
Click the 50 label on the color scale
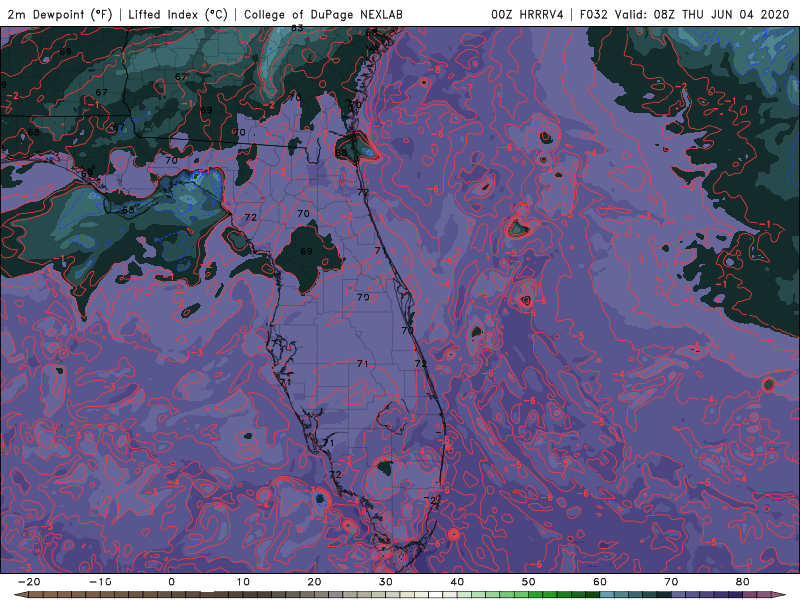pos(529,582)
